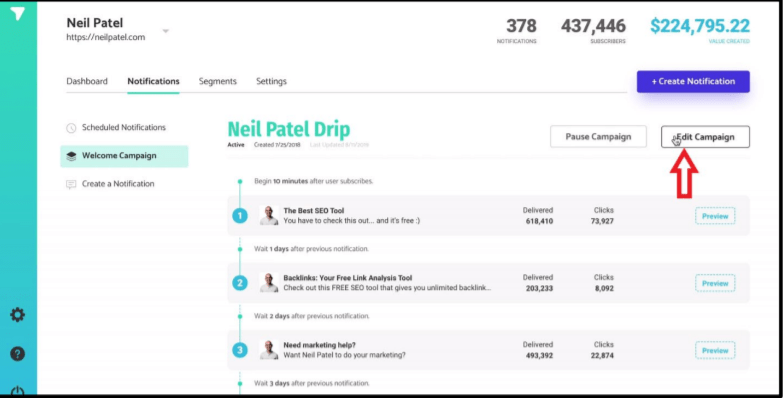
Task: Expand the Neil Patel site dropdown arrow
Action: (x=166, y=31)
